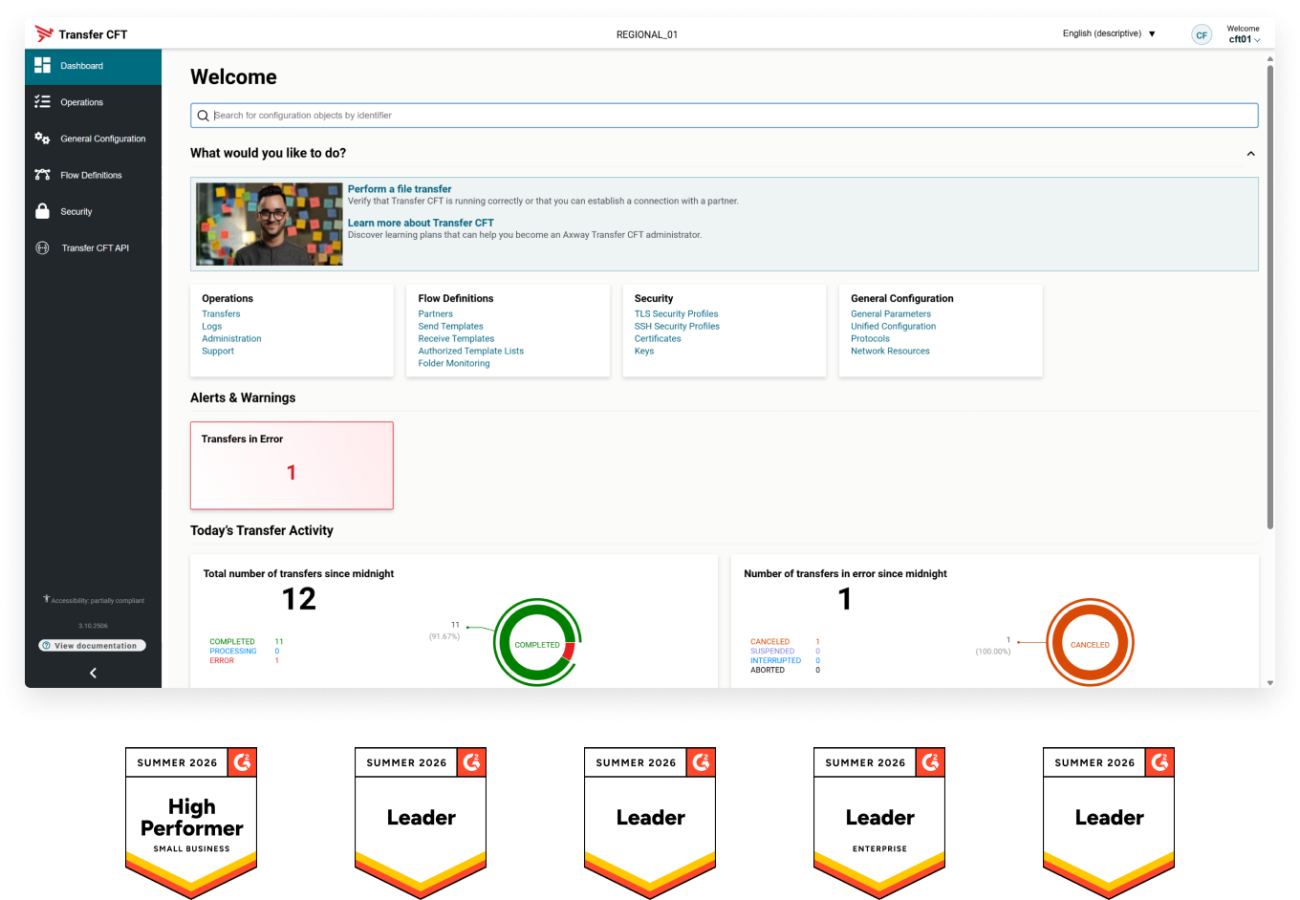The image size is (1300, 900).
Task: Click the welcome banner photo thumbnail
Action: (269, 224)
